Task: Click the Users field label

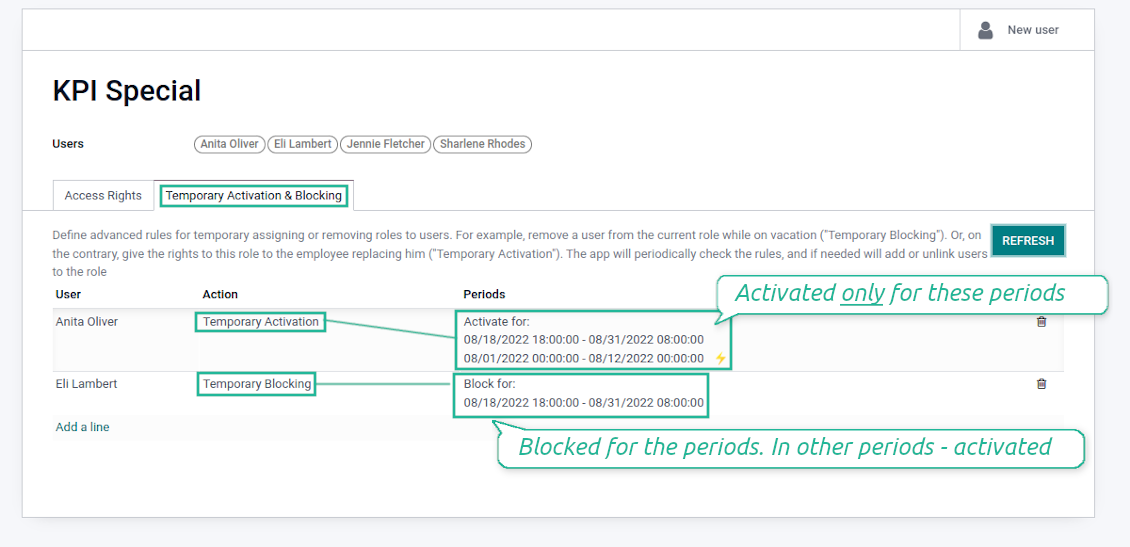Action: pyautogui.click(x=68, y=143)
